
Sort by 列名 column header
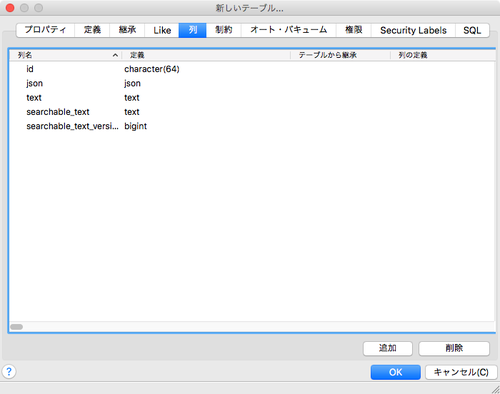(65, 55)
